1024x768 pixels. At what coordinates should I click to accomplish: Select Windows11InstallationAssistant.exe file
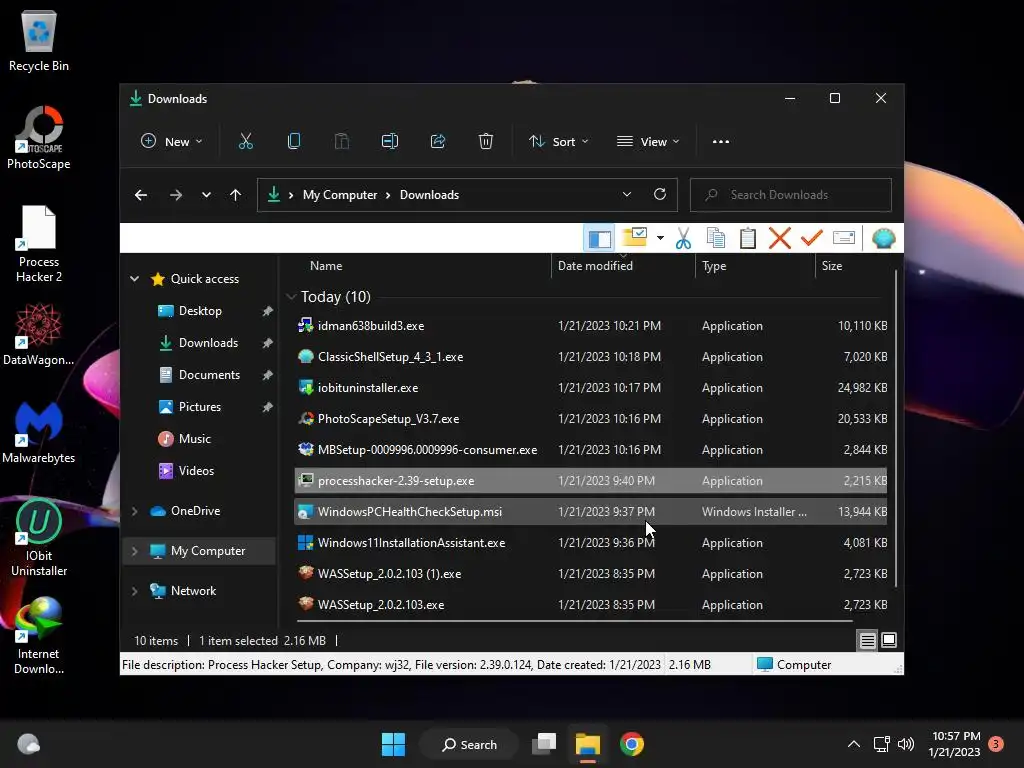tap(590, 543)
